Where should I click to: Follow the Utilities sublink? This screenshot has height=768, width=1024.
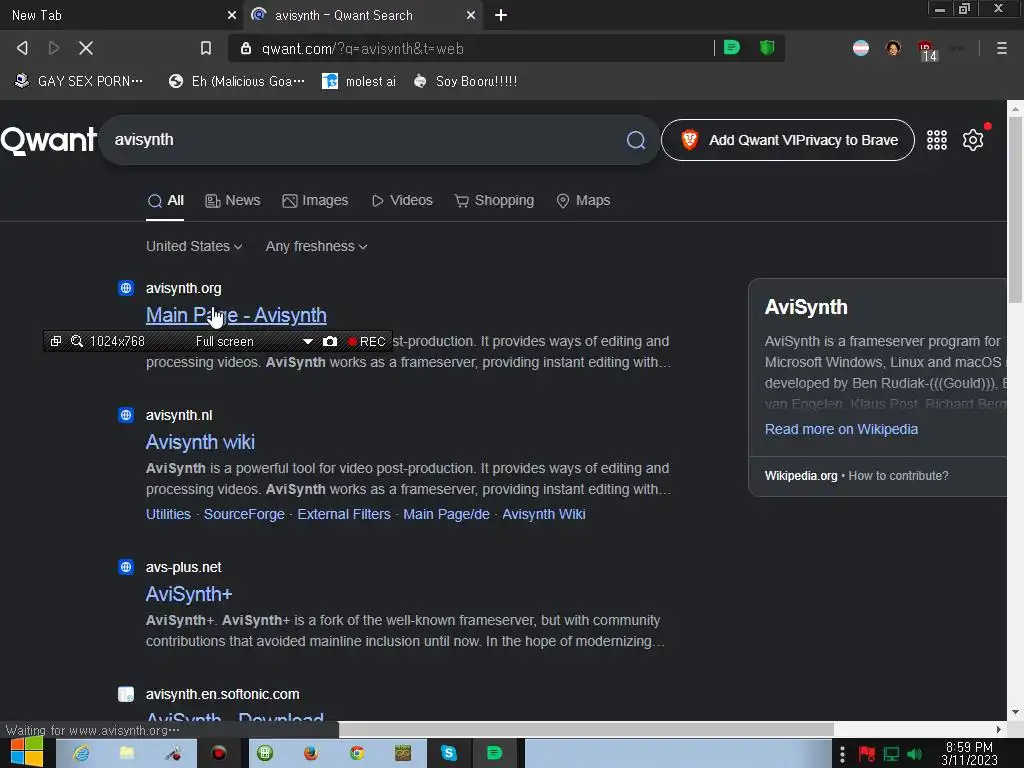click(x=168, y=515)
